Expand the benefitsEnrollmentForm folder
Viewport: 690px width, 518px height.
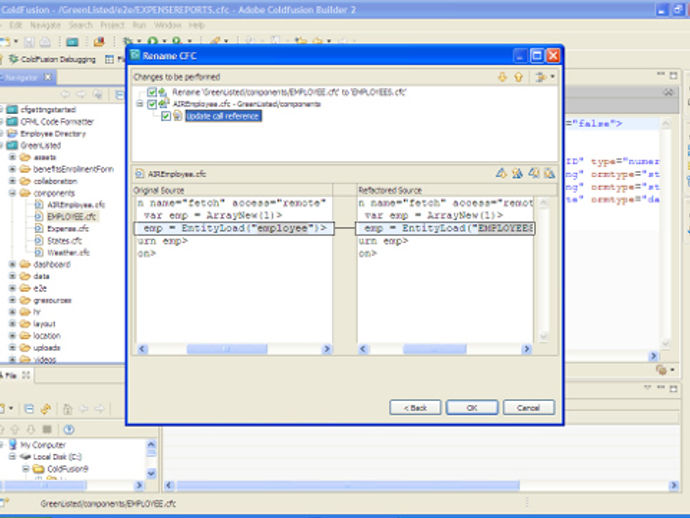tap(12, 169)
